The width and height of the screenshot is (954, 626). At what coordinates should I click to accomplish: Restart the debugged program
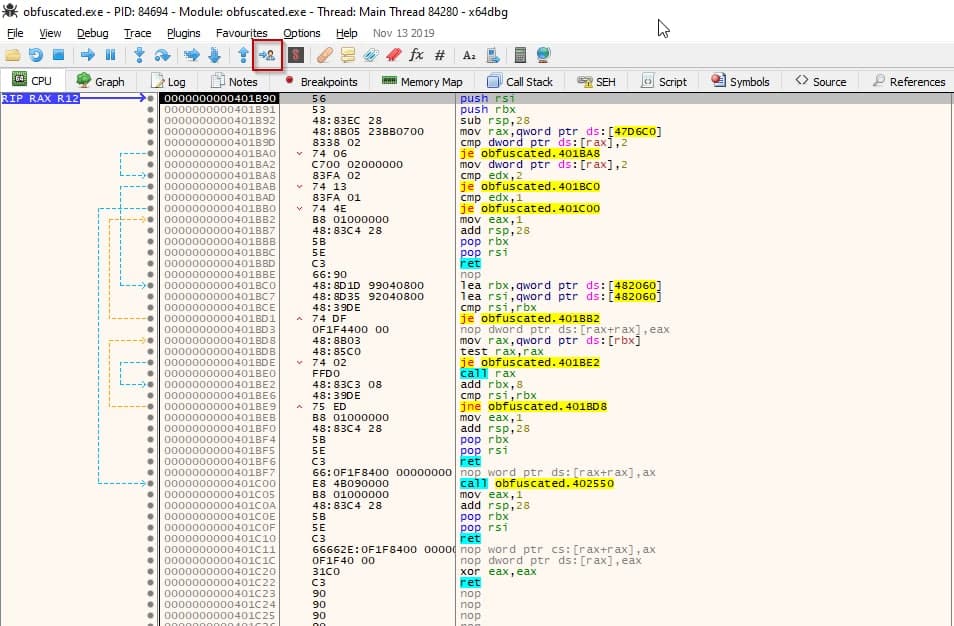[x=36, y=55]
